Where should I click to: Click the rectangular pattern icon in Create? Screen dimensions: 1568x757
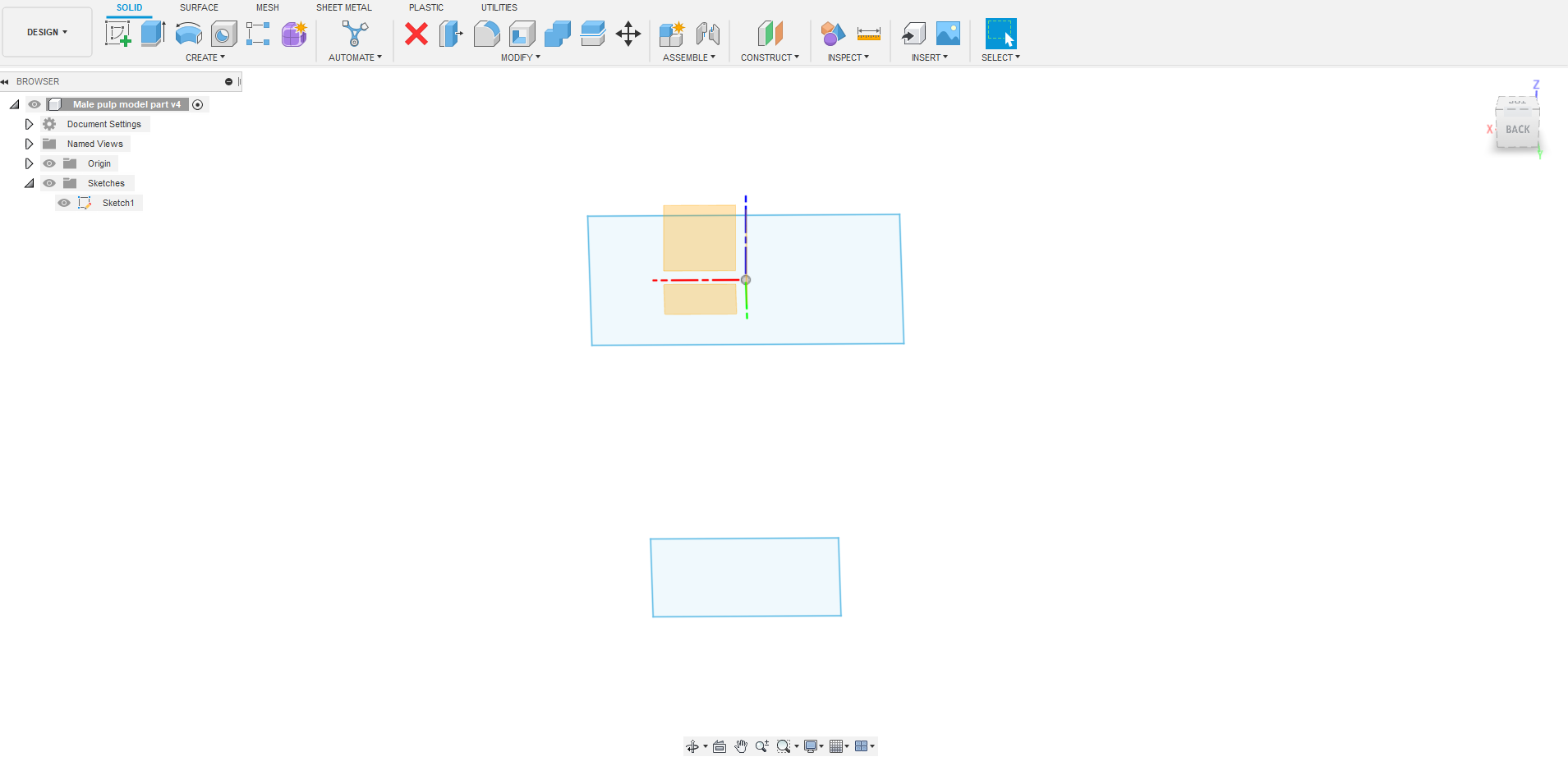point(258,34)
